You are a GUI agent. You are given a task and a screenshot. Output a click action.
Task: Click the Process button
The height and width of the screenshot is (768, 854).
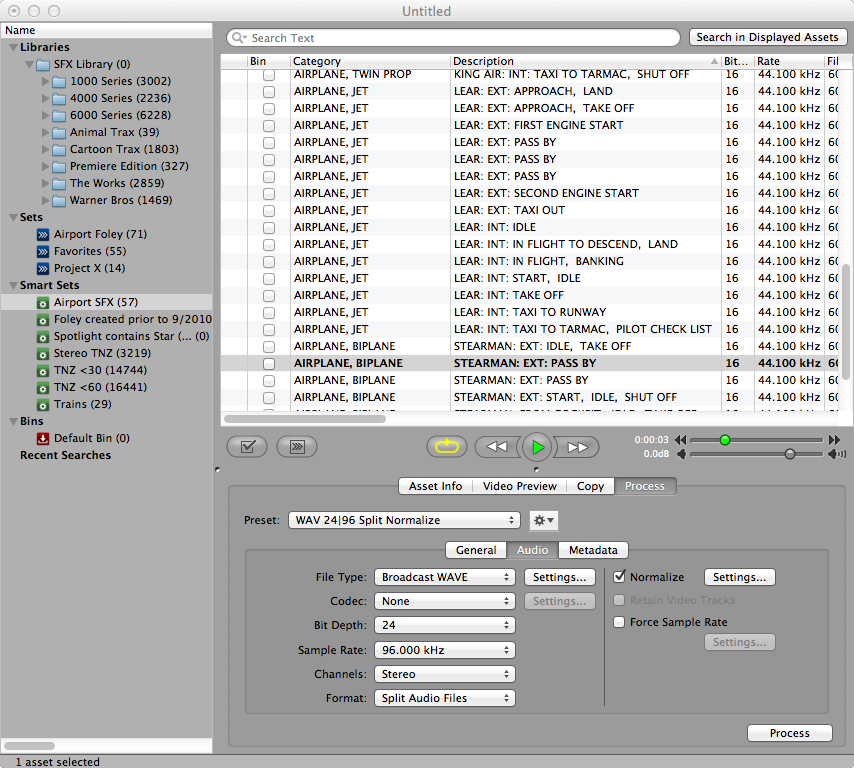[789, 733]
